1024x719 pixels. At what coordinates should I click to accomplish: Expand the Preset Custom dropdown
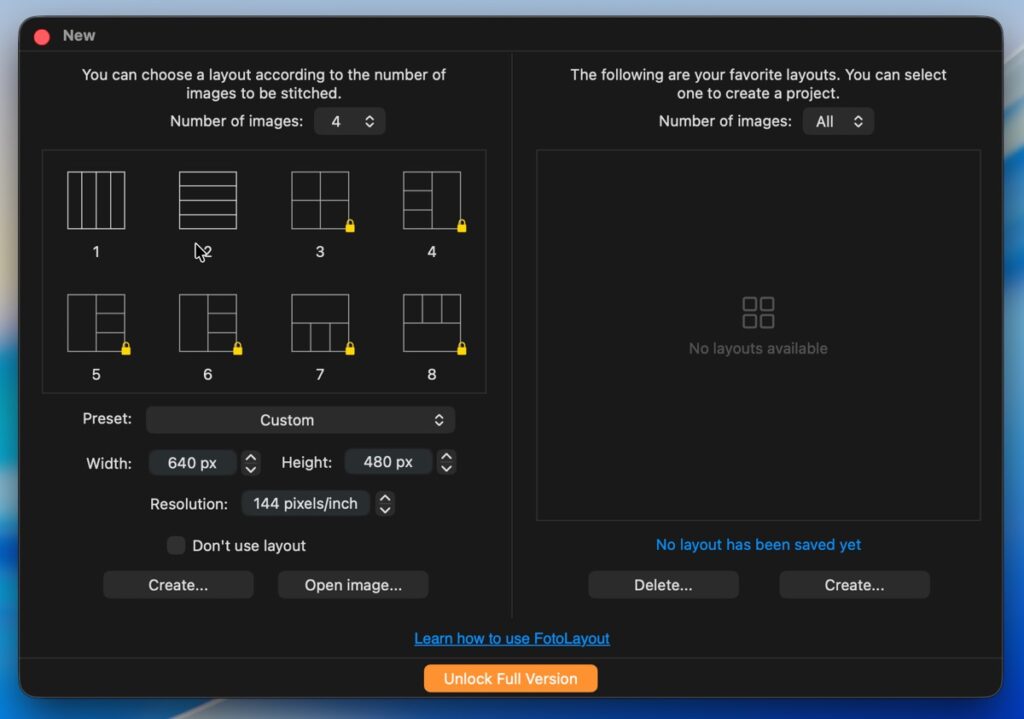coord(300,420)
